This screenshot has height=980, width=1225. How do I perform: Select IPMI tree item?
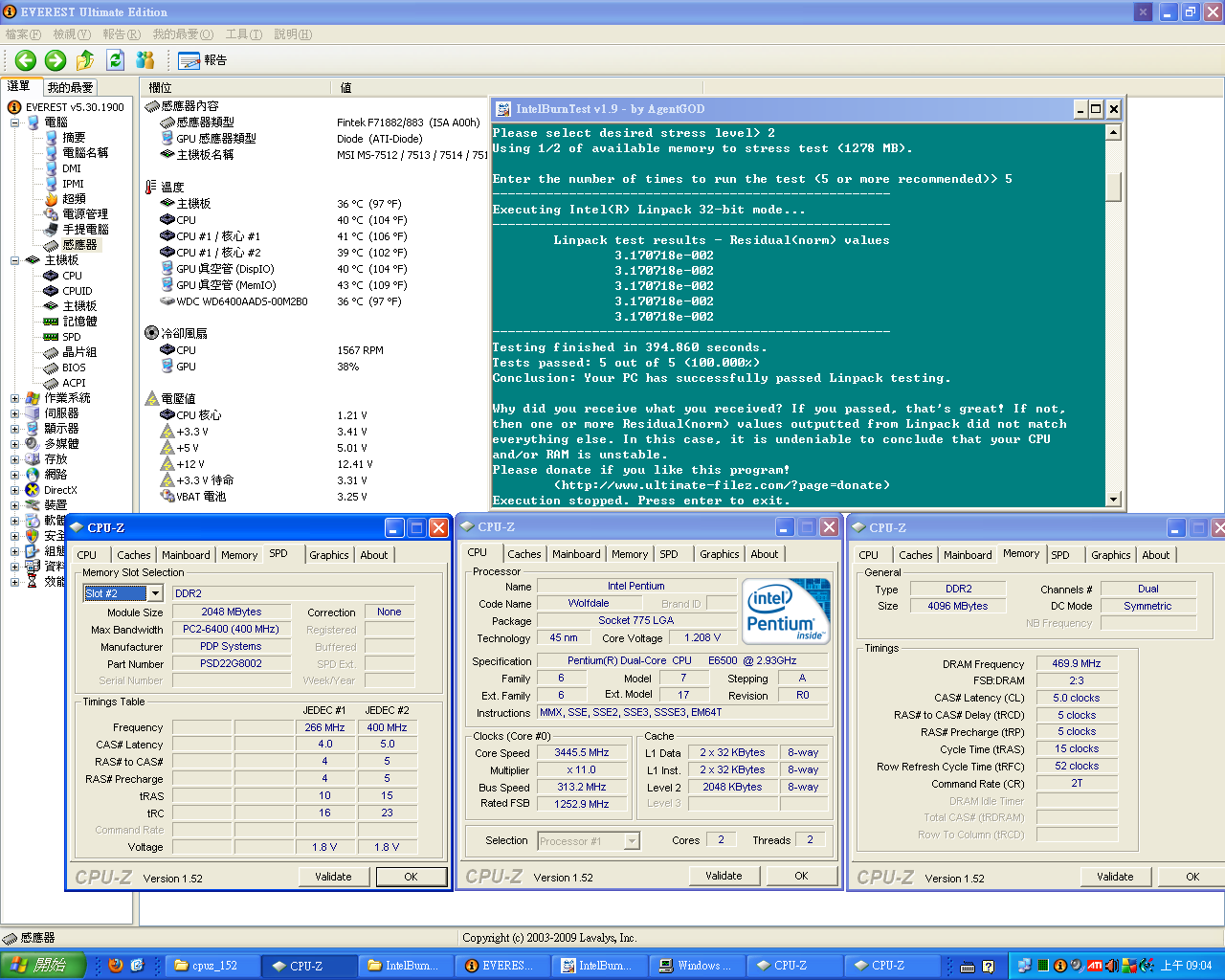click(x=73, y=184)
